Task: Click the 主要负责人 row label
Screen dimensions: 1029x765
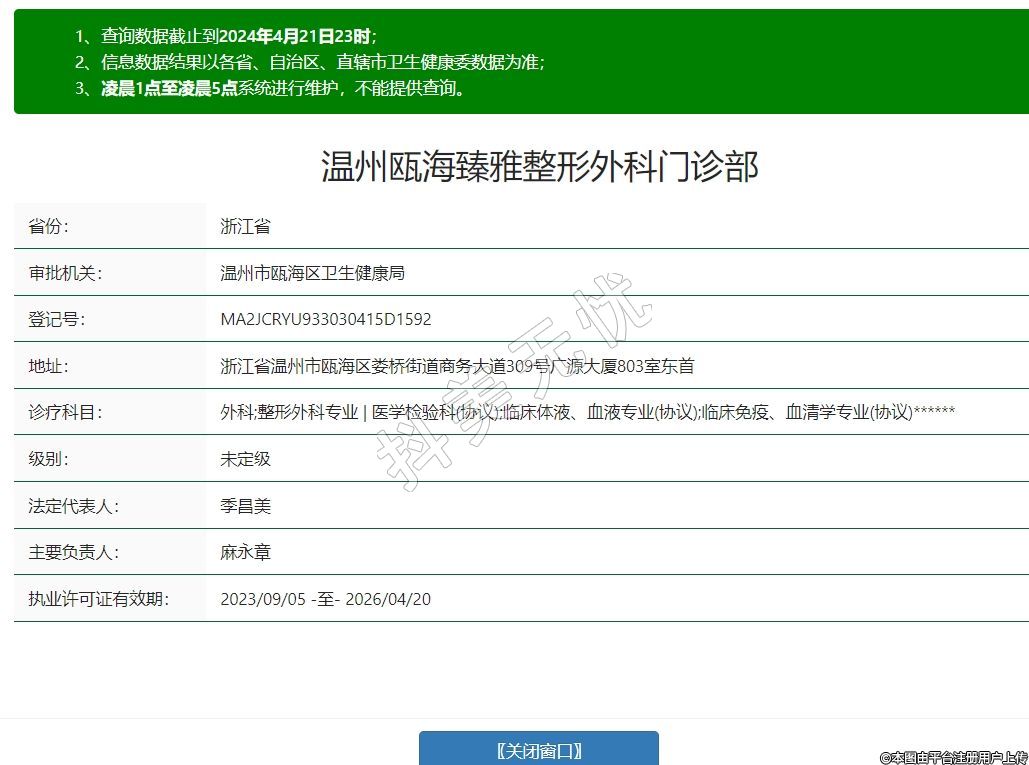Action: [74, 552]
